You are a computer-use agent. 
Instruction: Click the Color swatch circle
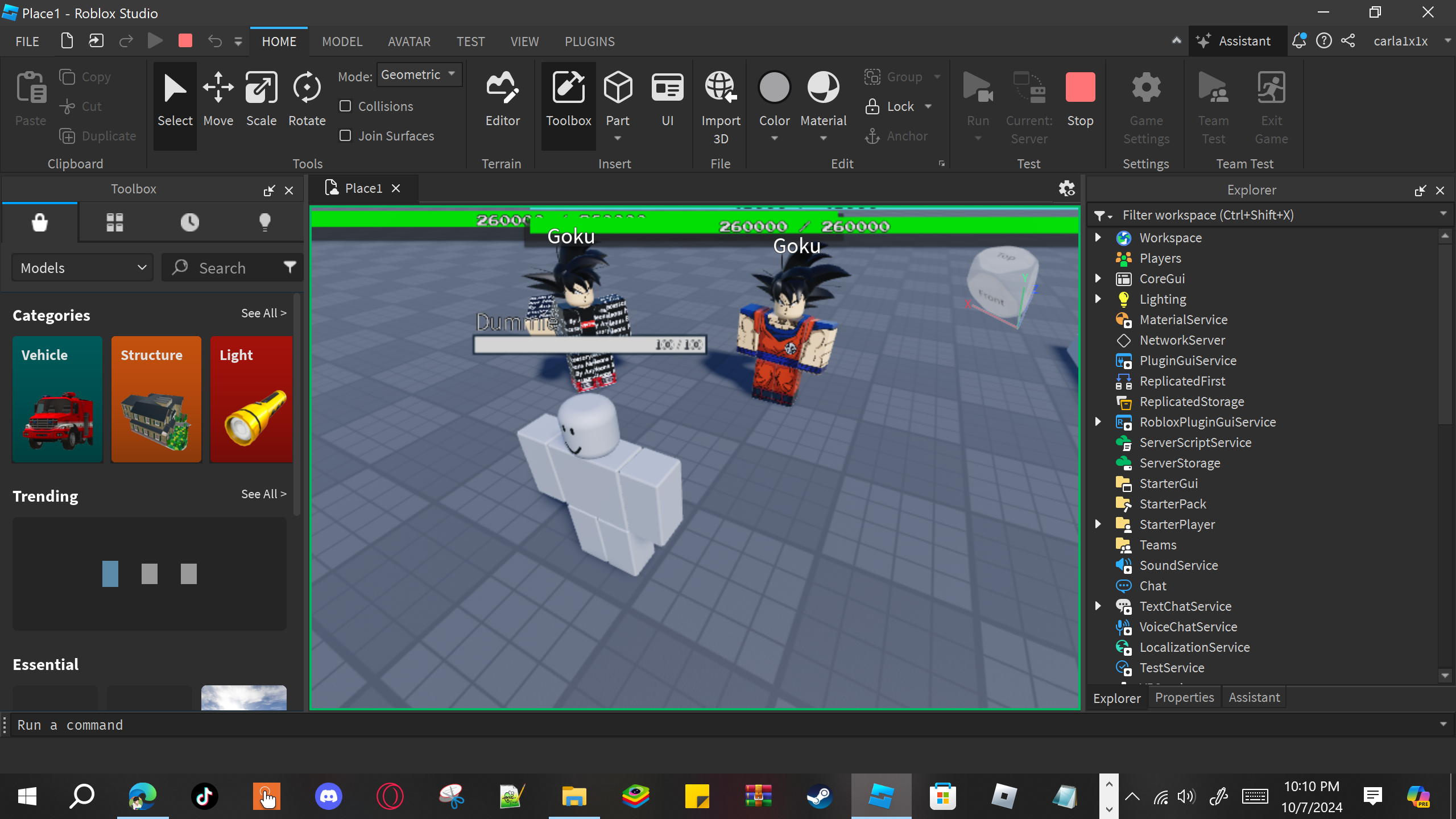(x=774, y=88)
